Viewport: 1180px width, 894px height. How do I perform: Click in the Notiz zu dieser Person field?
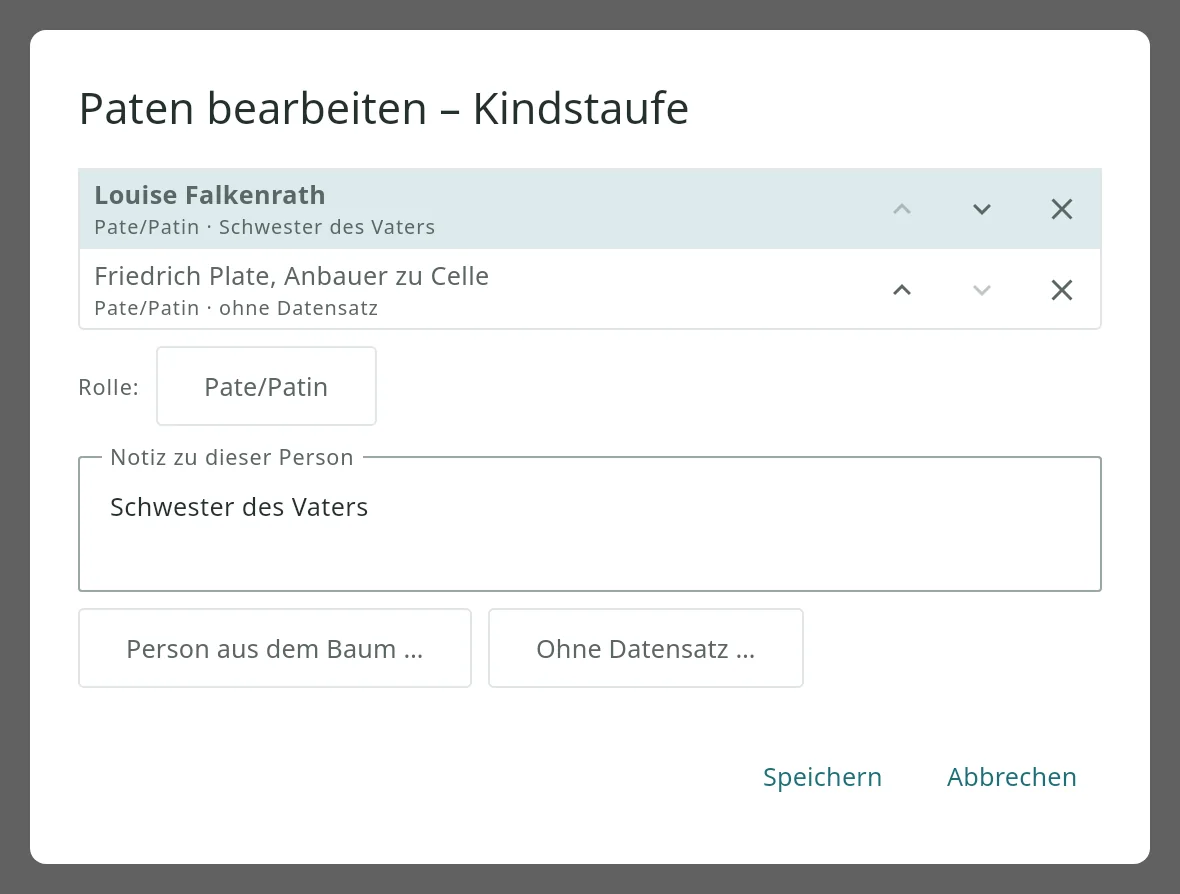[590, 524]
